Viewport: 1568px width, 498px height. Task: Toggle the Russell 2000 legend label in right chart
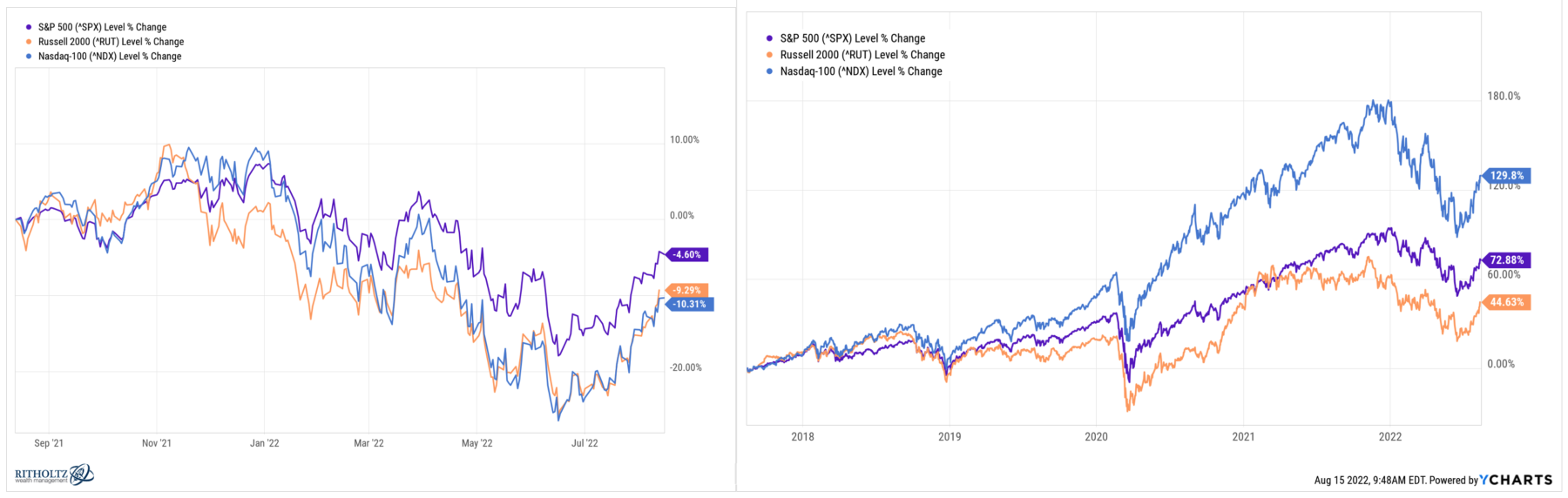coord(862,55)
